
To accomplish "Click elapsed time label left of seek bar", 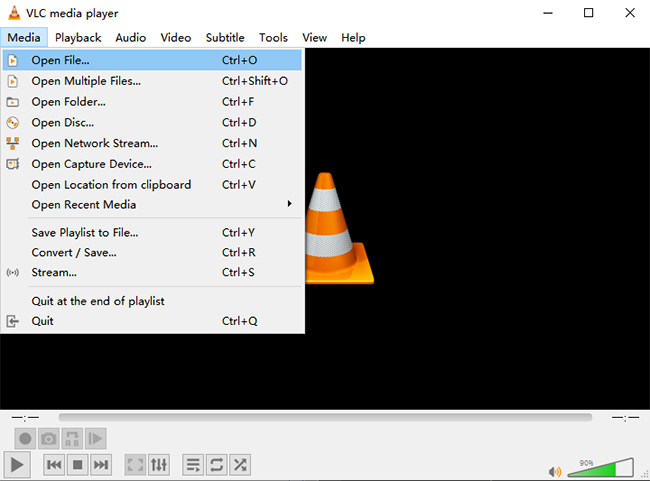I will (x=25, y=418).
